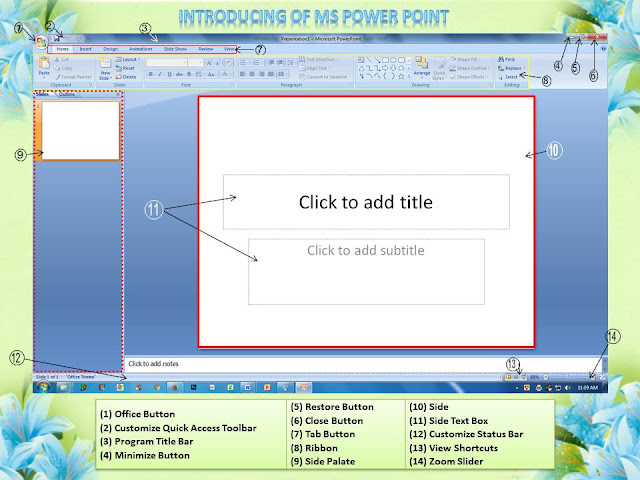Click the New Slide icon
Viewport: 640px width, 480px height.
[x=105, y=64]
